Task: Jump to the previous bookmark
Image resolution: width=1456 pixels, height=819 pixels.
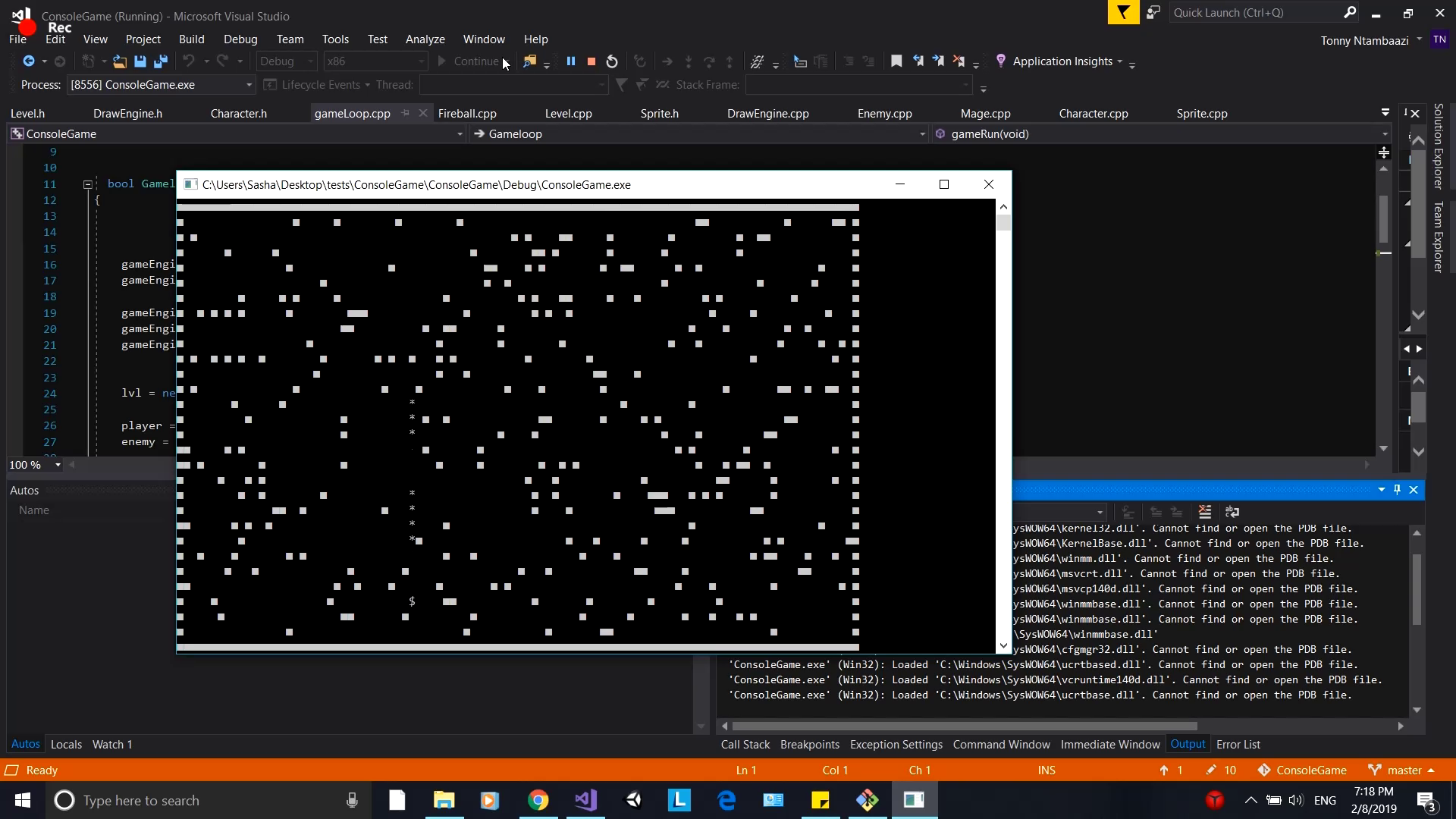Action: (919, 61)
